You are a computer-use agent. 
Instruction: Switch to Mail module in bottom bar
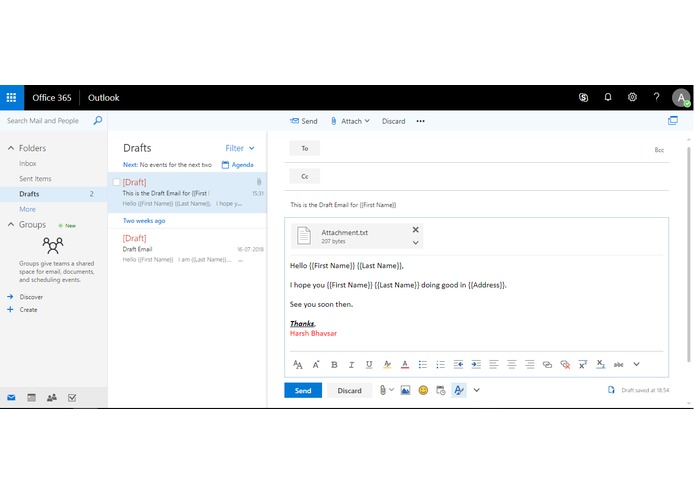point(11,397)
